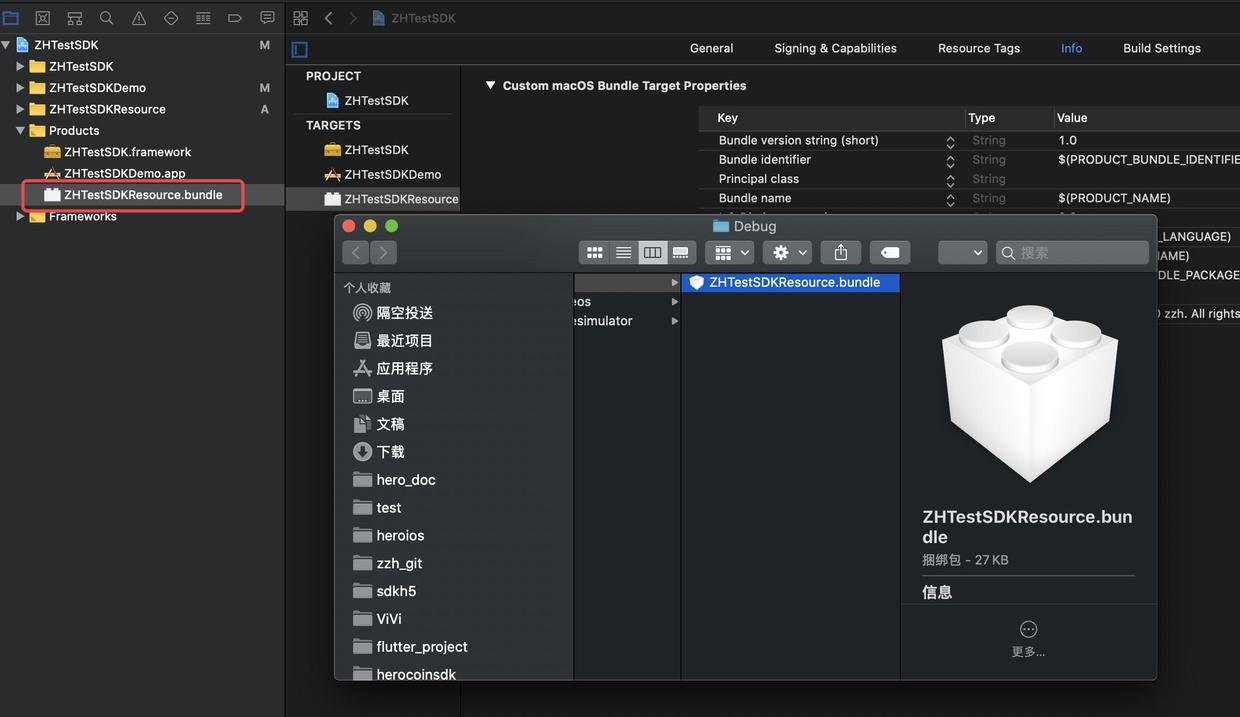The height and width of the screenshot is (717, 1240).
Task: Open the Project navigator folder icon
Action: click(x=11, y=18)
